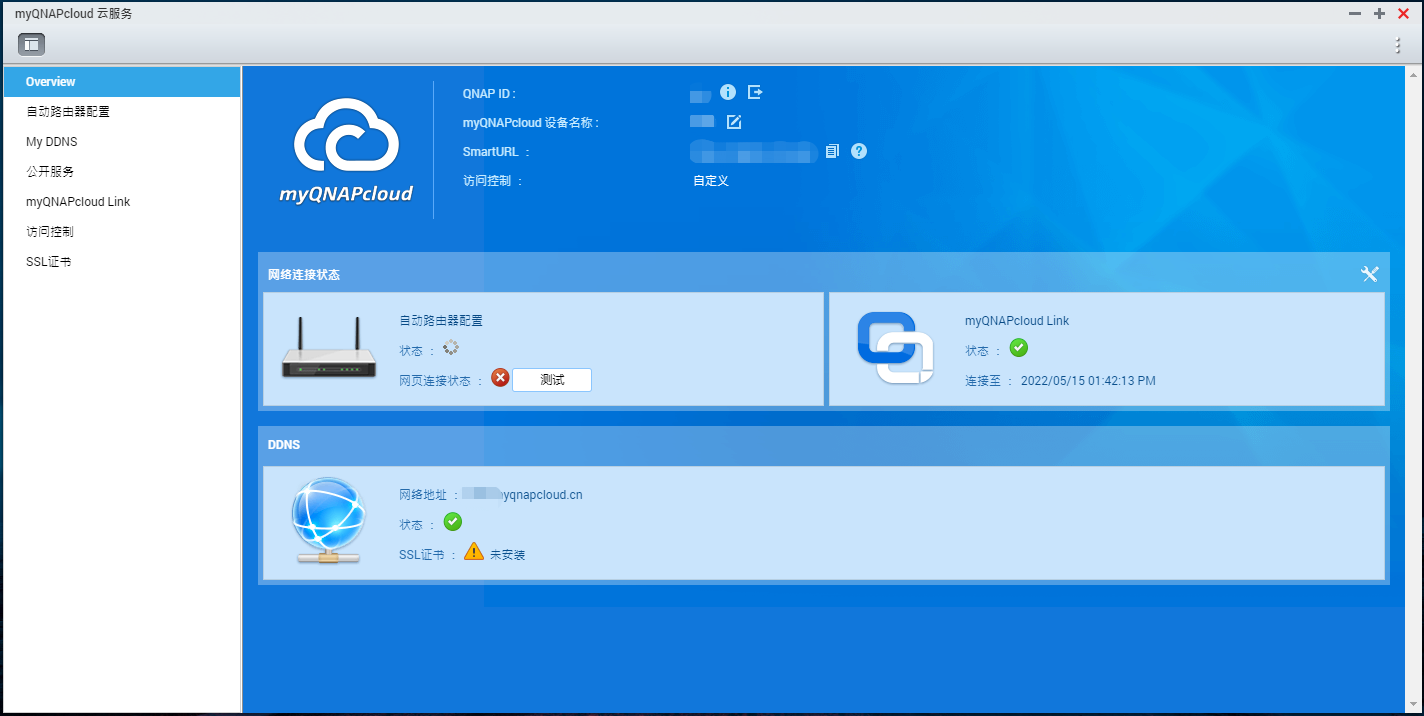Click the blurred SmartURL value
The height and width of the screenshot is (716, 1424).
pyautogui.click(x=754, y=151)
